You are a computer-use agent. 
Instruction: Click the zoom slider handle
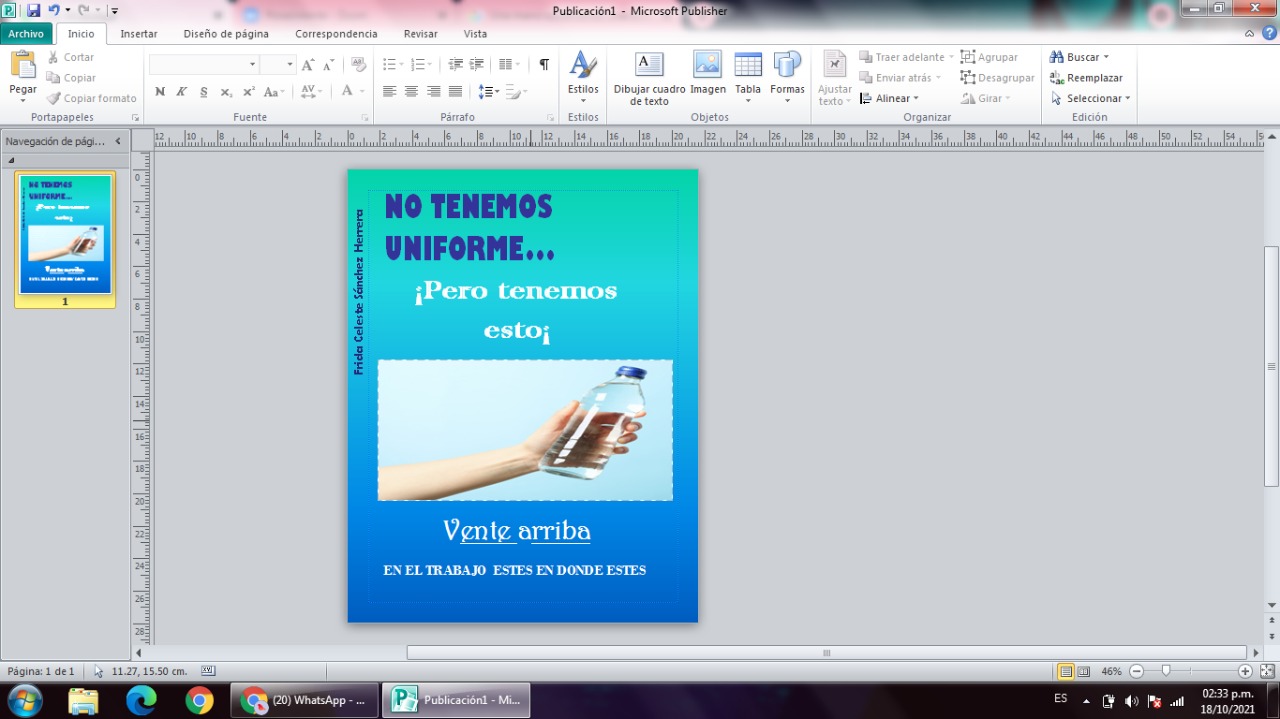pyautogui.click(x=1166, y=671)
